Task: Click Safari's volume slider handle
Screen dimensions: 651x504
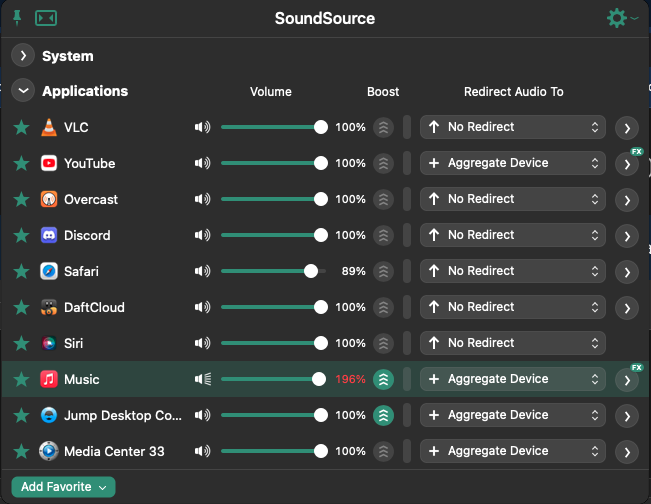Action: point(311,271)
